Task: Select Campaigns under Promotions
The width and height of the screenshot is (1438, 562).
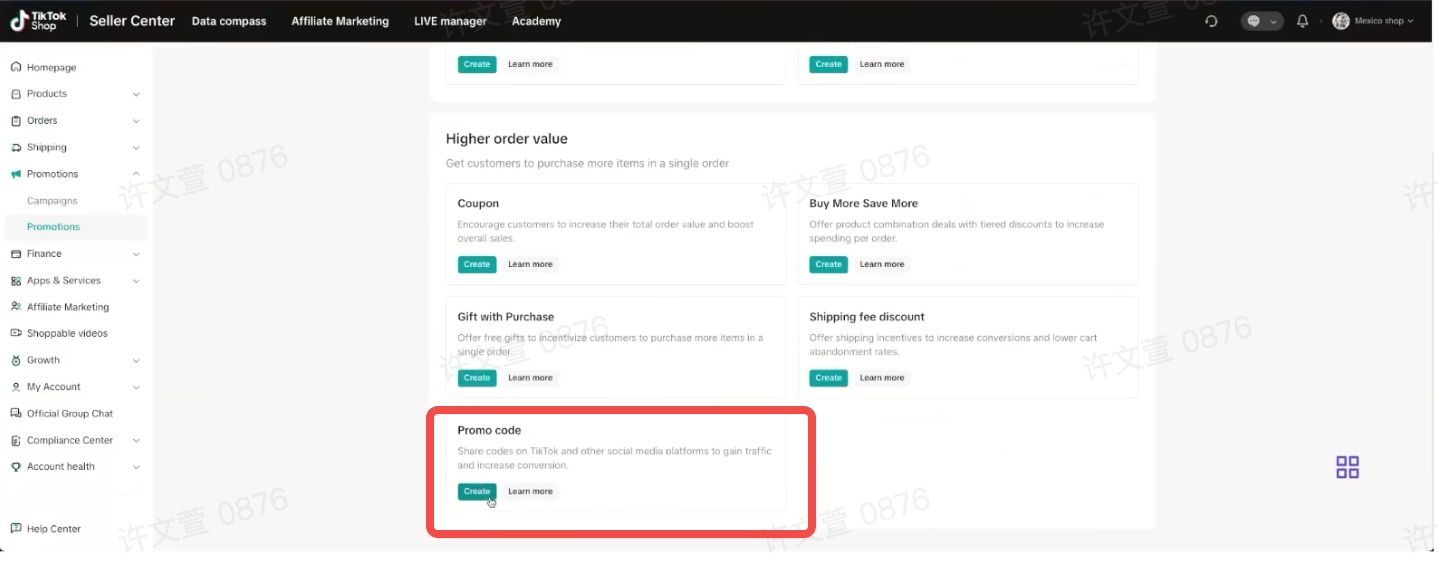Action: pos(52,201)
